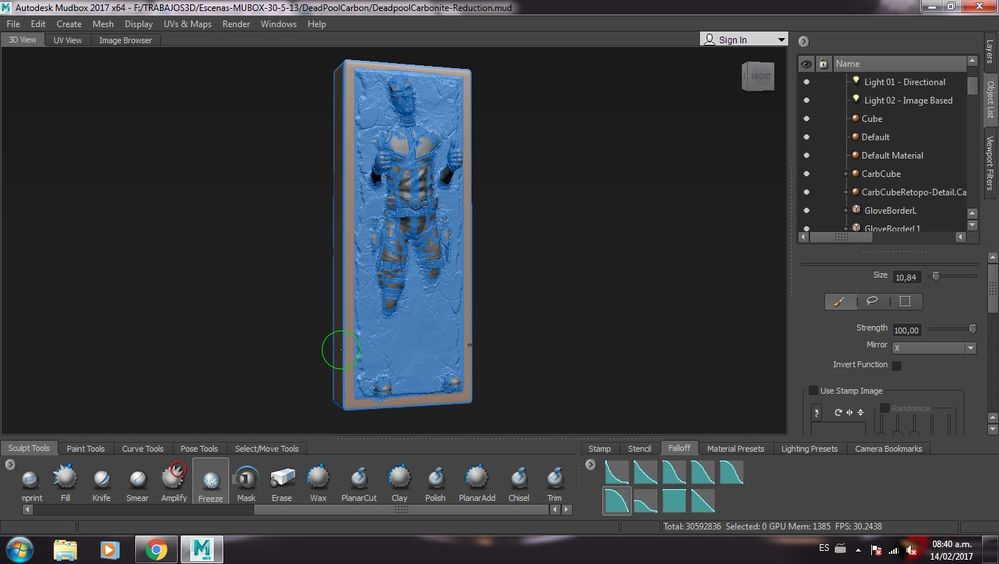This screenshot has width=999, height=564.
Task: Select the Smear sculpt tool
Action: click(137, 484)
